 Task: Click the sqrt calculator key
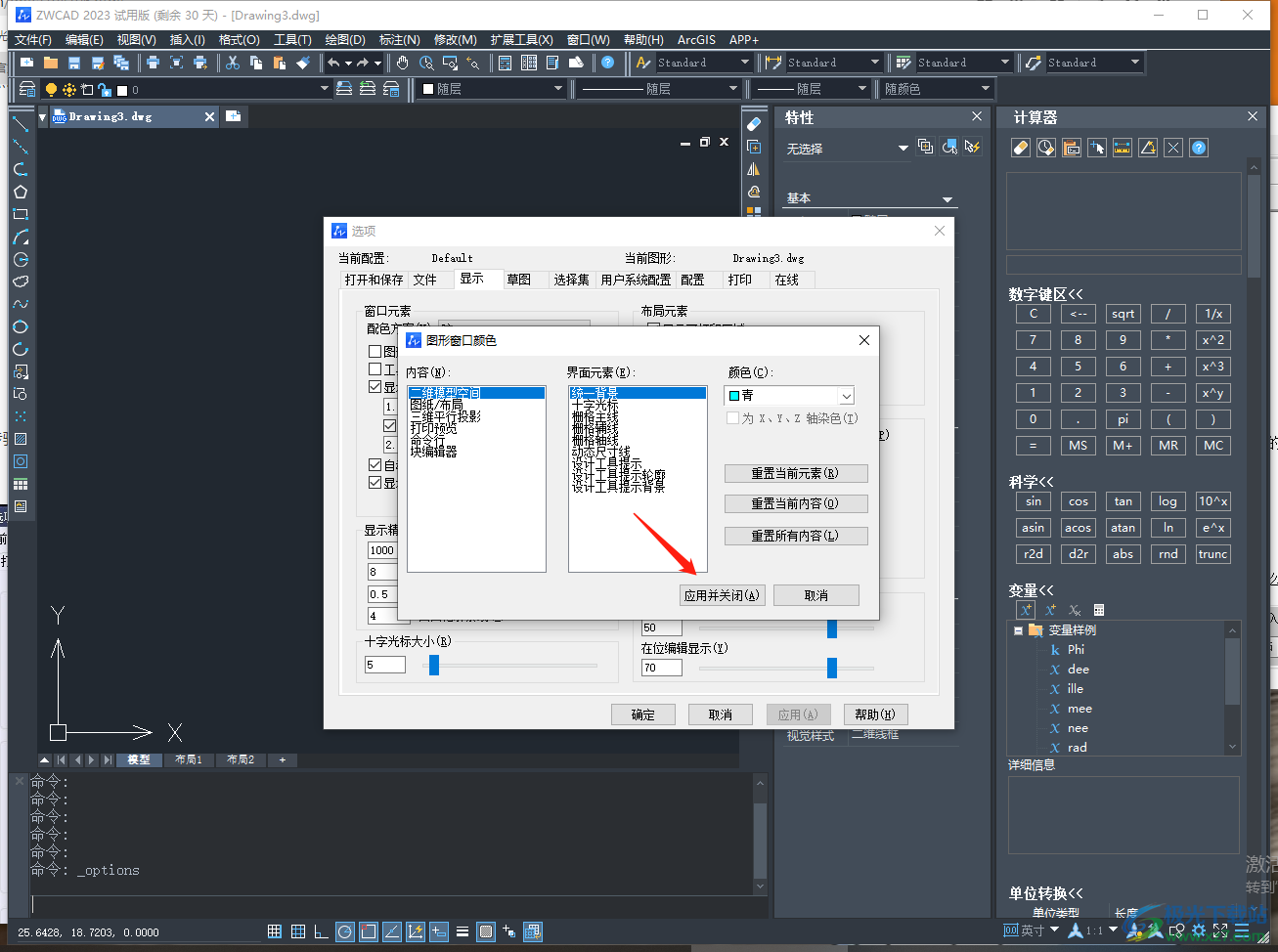(x=1123, y=314)
